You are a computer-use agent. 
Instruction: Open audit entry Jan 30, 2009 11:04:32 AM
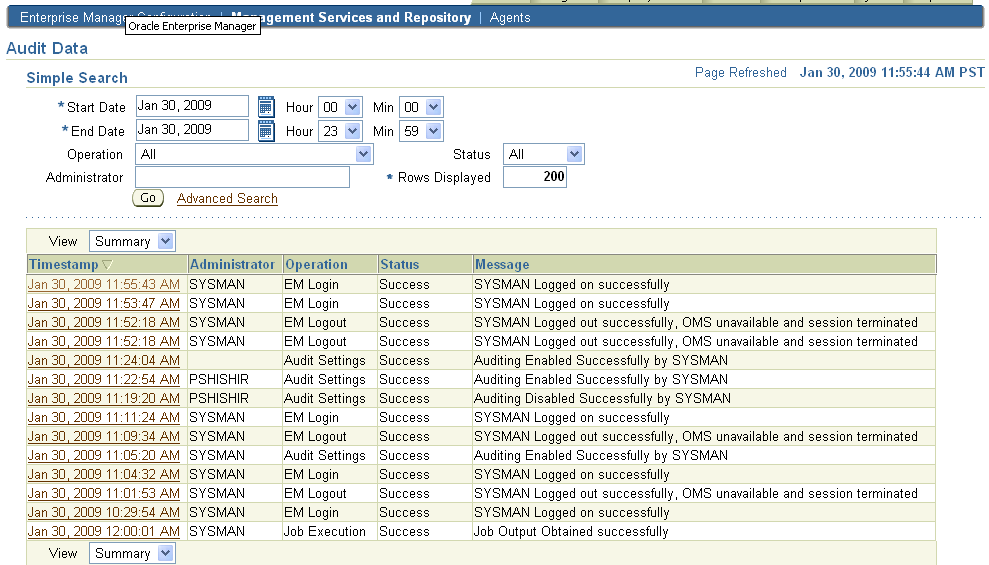(103, 474)
